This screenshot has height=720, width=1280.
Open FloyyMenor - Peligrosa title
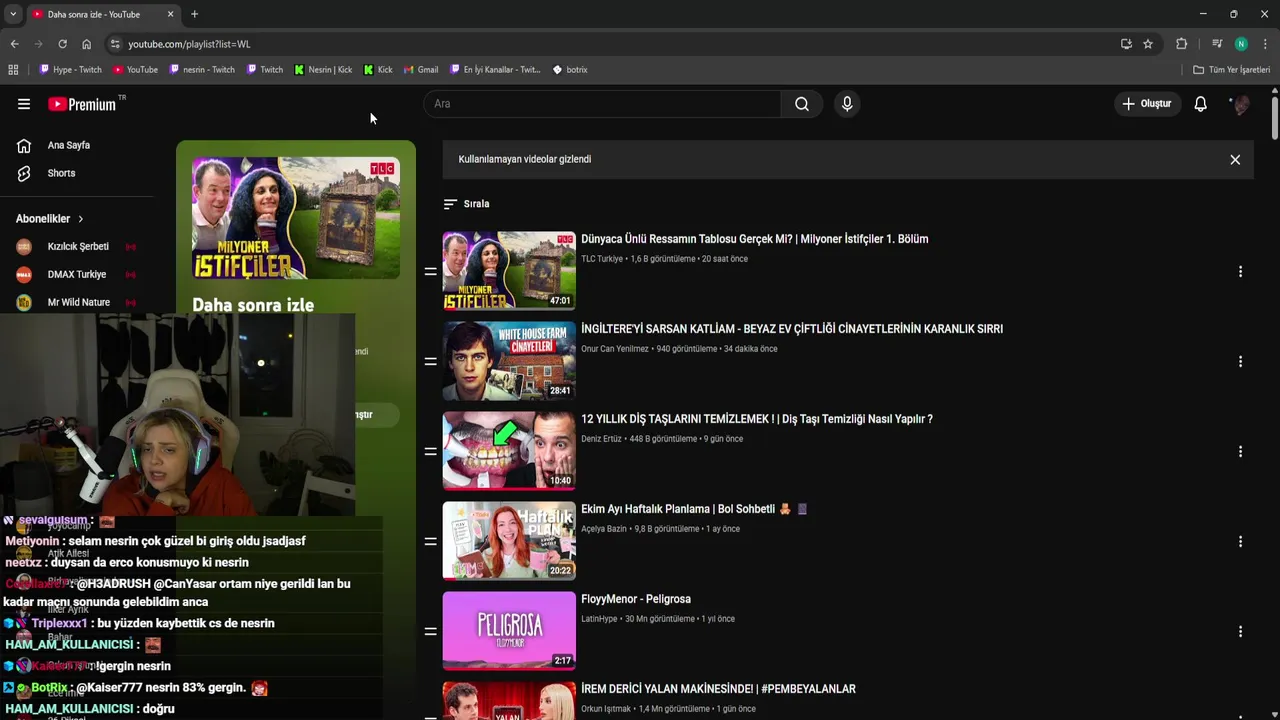tap(636, 599)
